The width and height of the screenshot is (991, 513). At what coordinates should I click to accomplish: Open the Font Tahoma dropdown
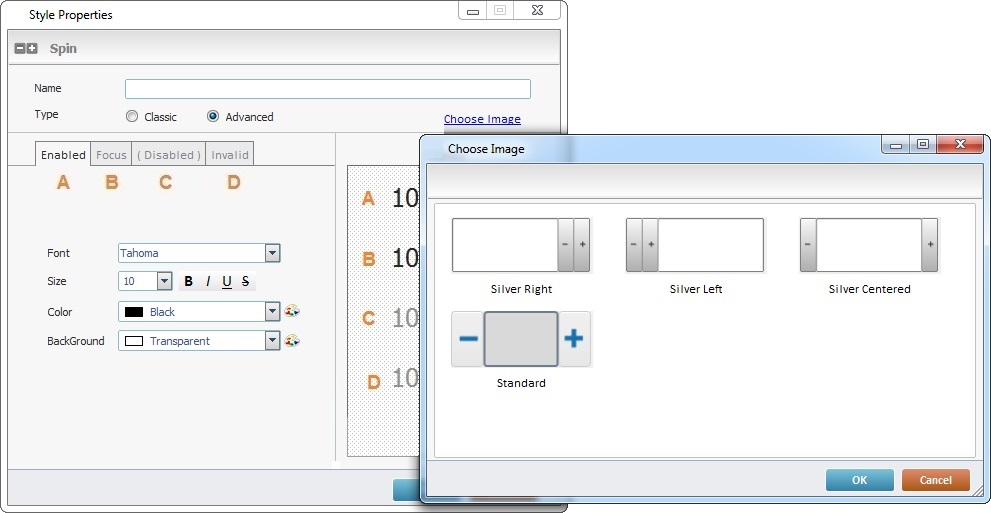point(272,254)
